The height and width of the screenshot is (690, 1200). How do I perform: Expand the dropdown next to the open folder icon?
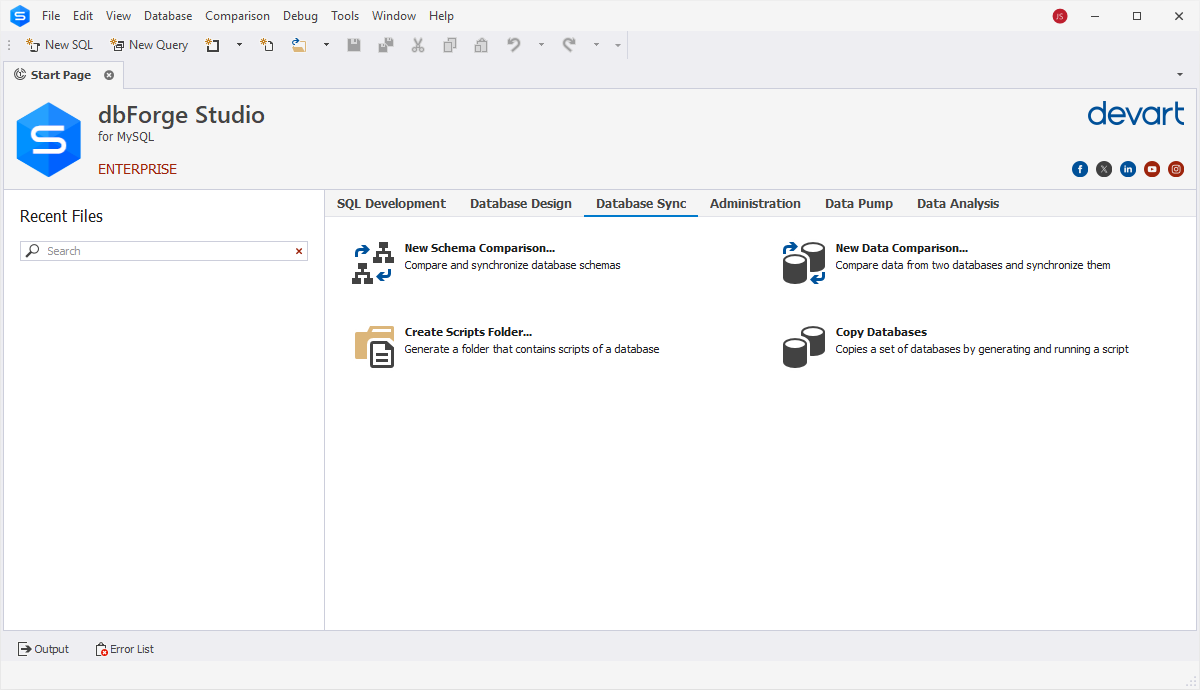[326, 45]
